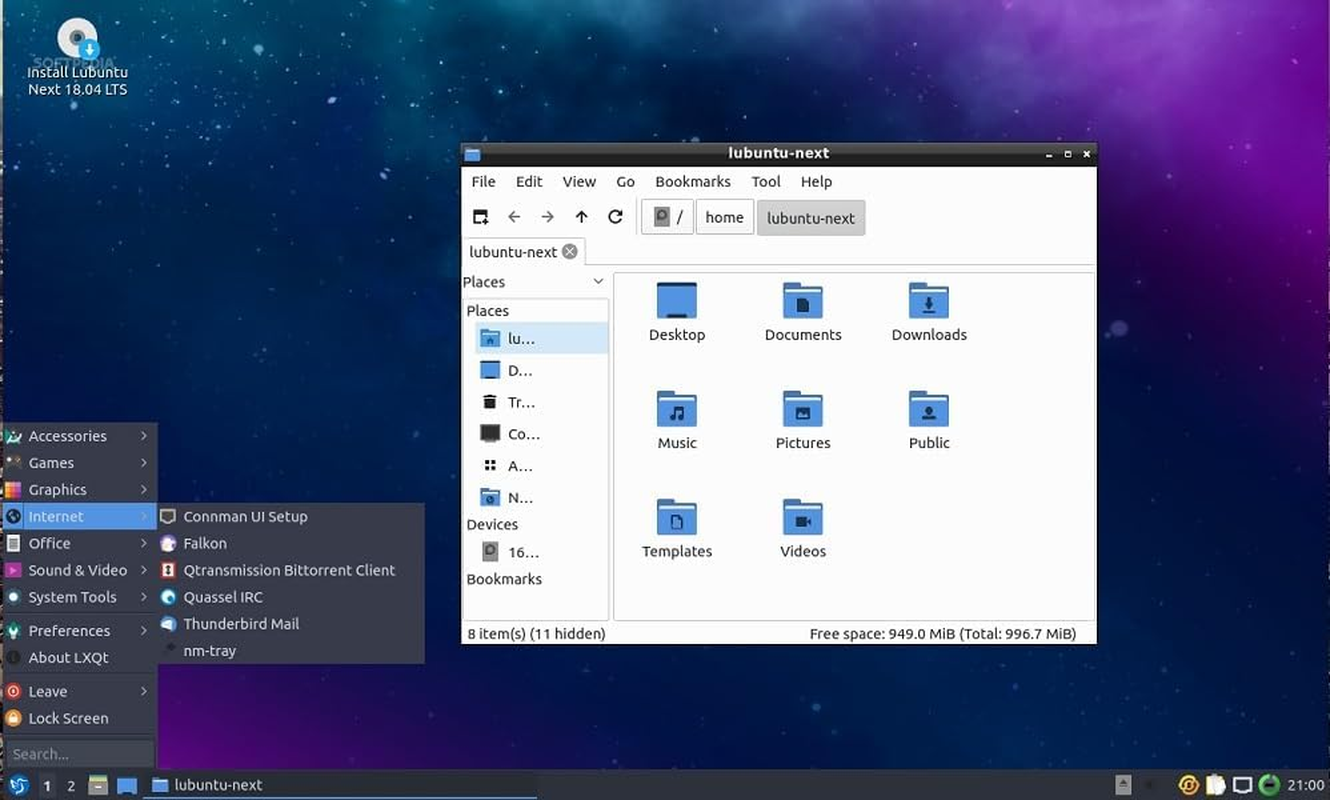Launch Qtransmission Bittorrent Client
Viewport: 1330px width, 800px height.
click(x=290, y=570)
